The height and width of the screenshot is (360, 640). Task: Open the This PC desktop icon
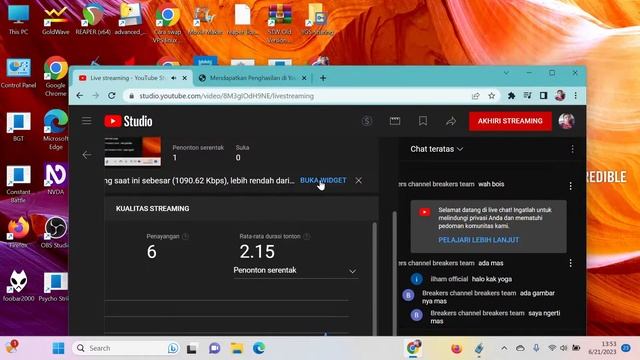[x=18, y=19]
